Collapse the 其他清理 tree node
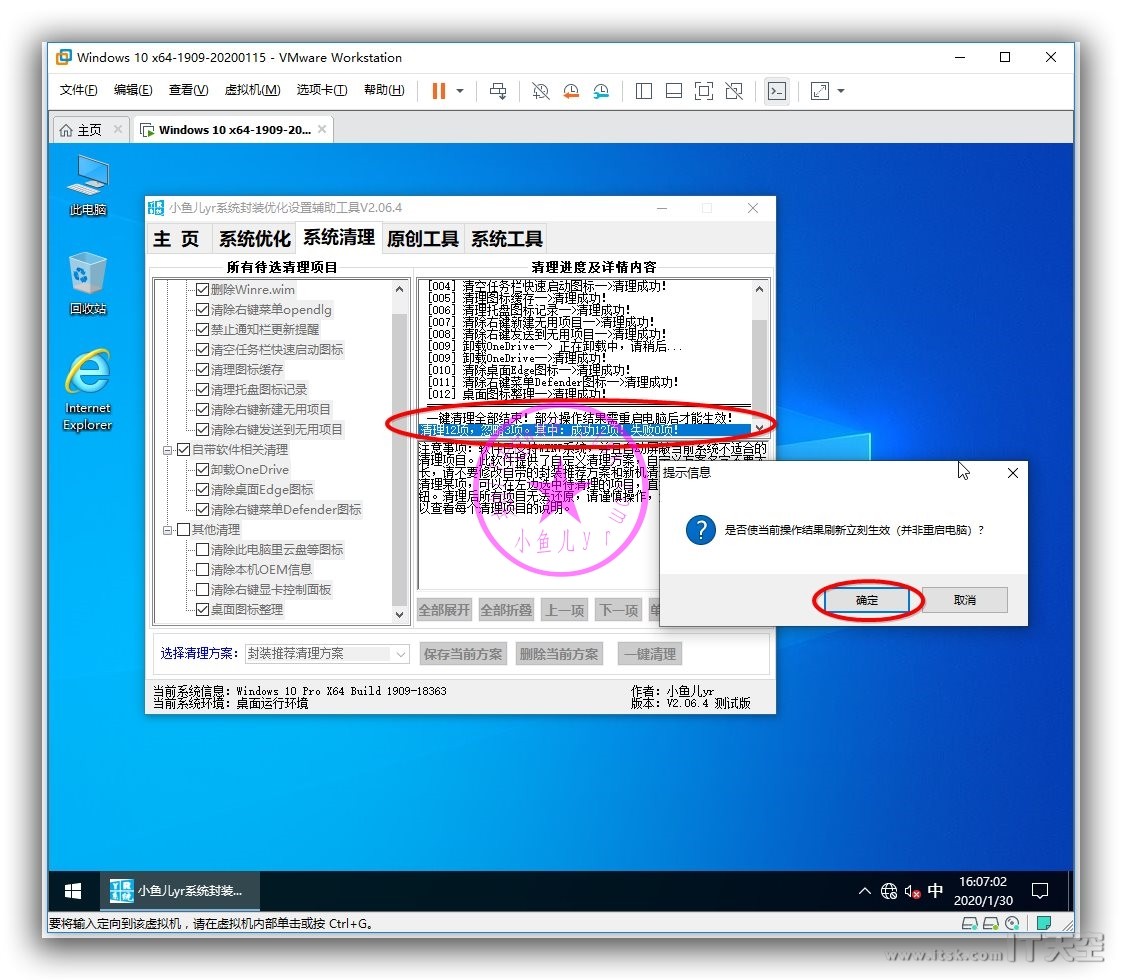This screenshot has width=1122, height=980. click(x=167, y=530)
